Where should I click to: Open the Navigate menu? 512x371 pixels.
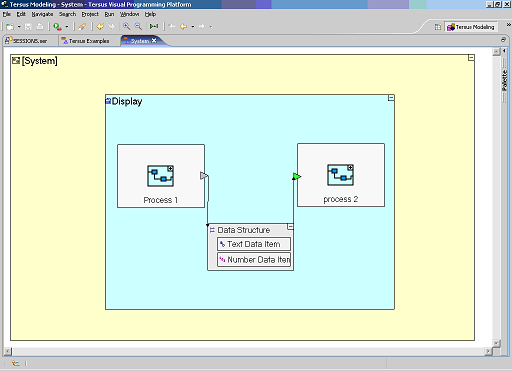click(x=42, y=14)
